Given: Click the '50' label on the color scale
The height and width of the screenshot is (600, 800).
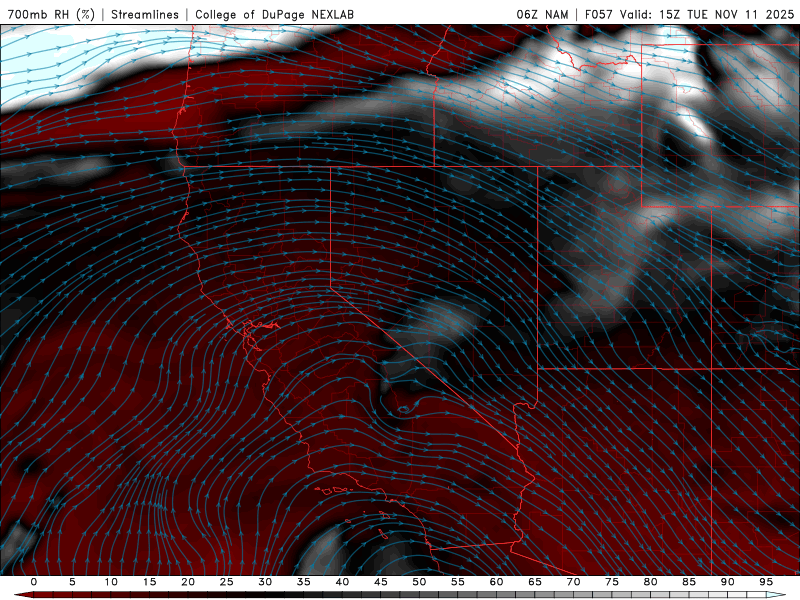Looking at the screenshot, I should [419, 582].
